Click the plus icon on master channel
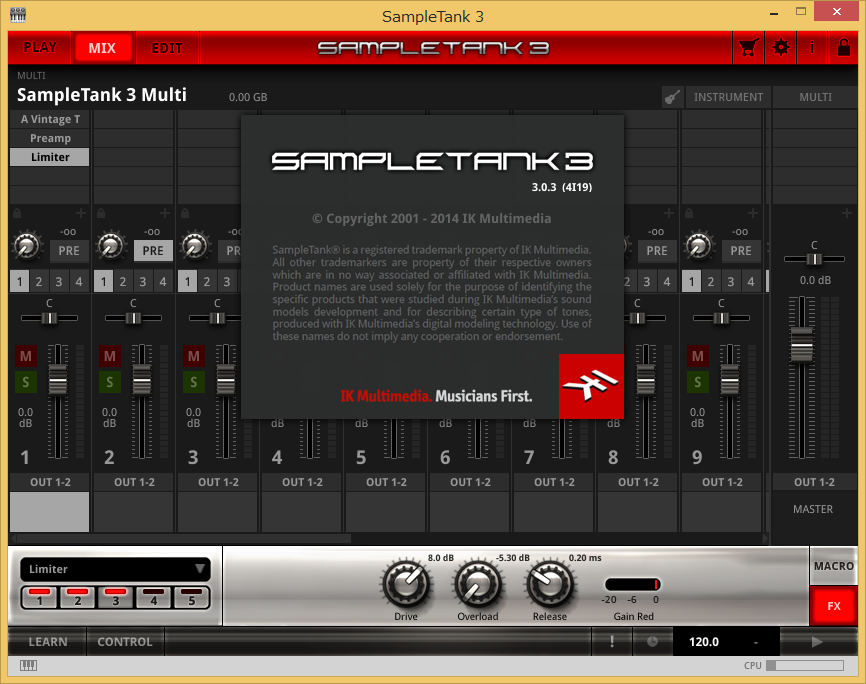The height and width of the screenshot is (684, 866). point(847,213)
